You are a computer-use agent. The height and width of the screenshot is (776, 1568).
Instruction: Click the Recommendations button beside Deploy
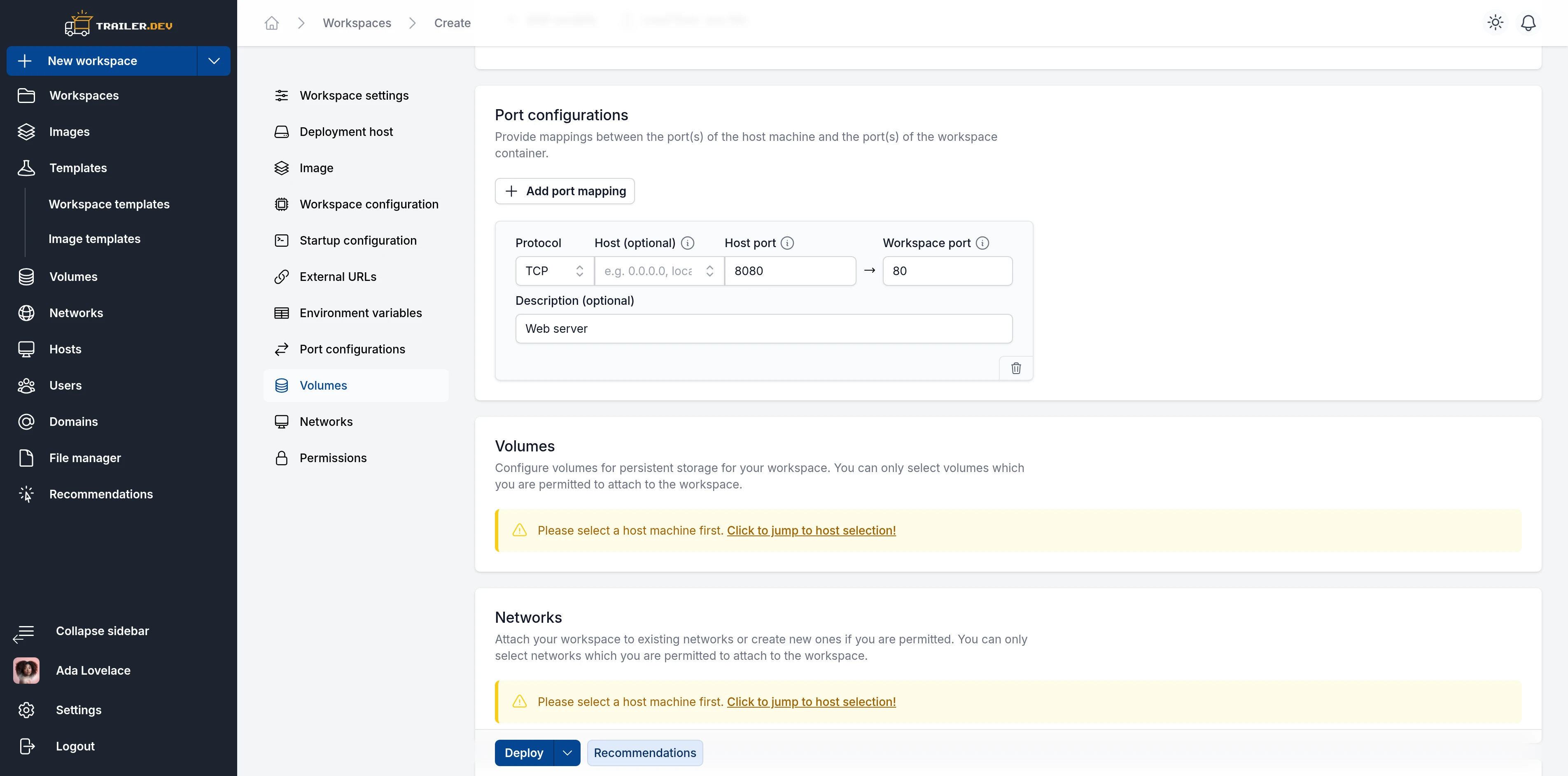tap(644, 753)
